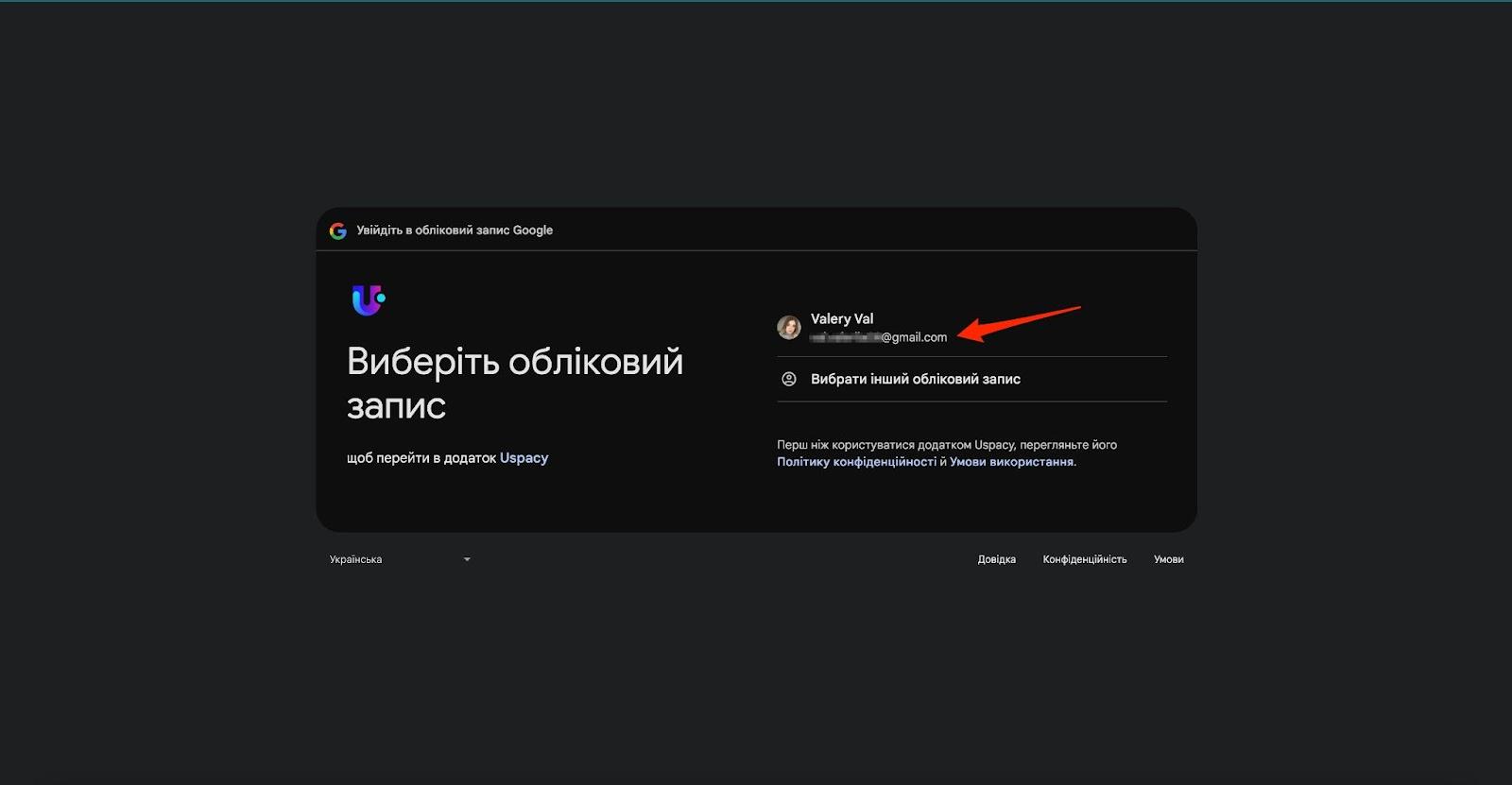The width and height of the screenshot is (1512, 785).
Task: Open the "Політику конфіденційності" link
Action: [856, 462]
